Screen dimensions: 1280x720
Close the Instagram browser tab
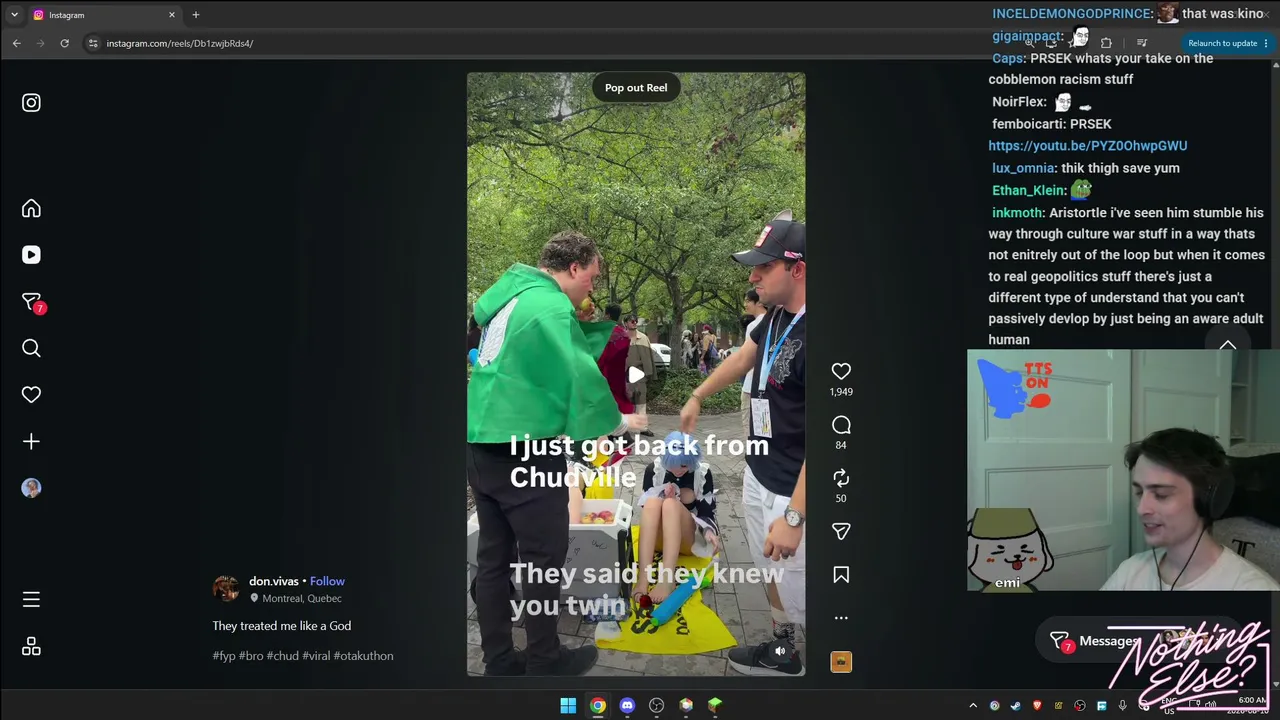(172, 15)
